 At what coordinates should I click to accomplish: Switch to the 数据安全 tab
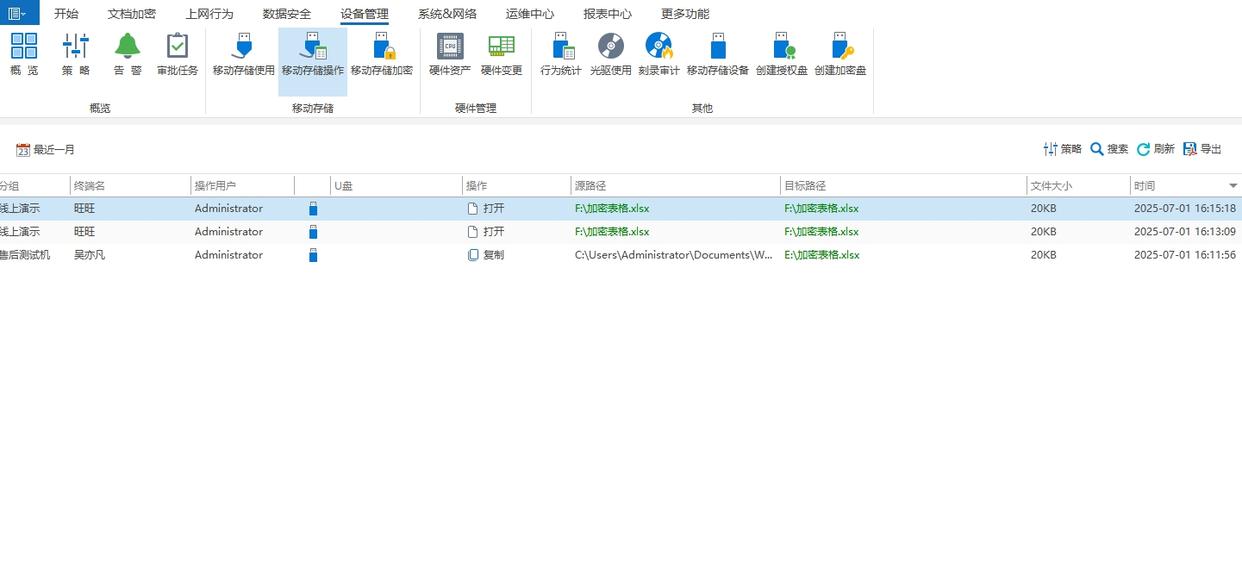(x=287, y=14)
